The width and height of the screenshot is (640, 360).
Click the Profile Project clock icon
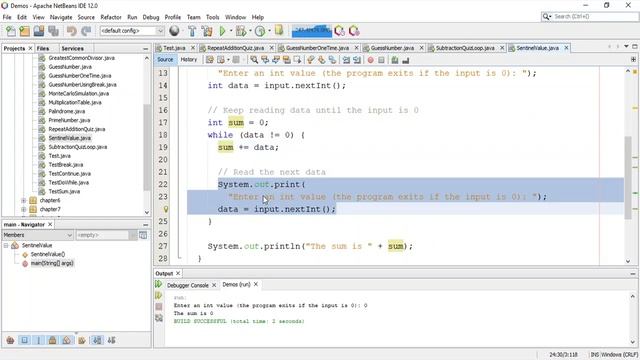coord(260,31)
